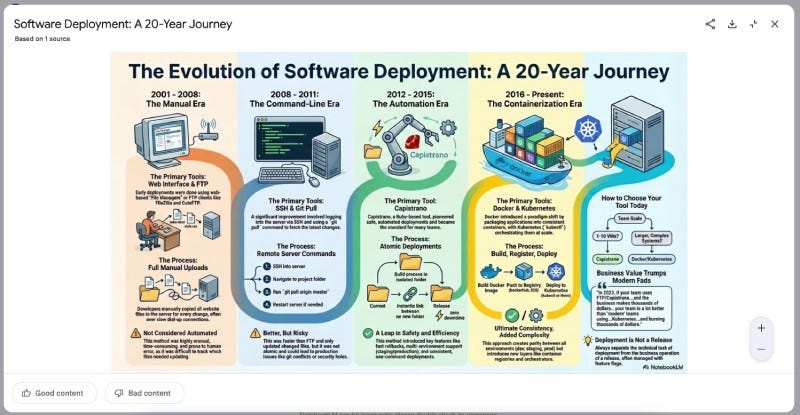The image size is (800, 415).
Task: Mark the infographic as Bad content
Action: point(143,393)
